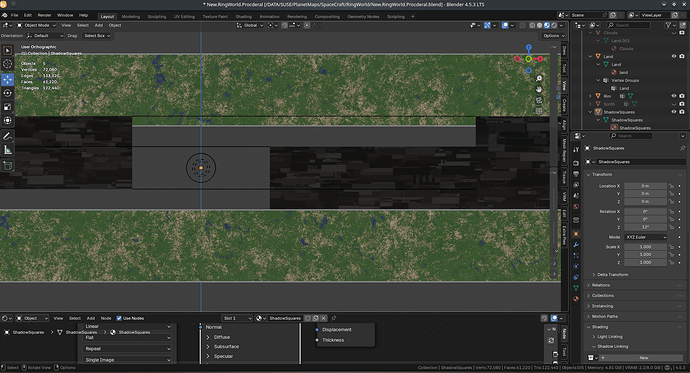The image size is (690, 373).
Task: Open the Render properties tab
Action: click(576, 163)
